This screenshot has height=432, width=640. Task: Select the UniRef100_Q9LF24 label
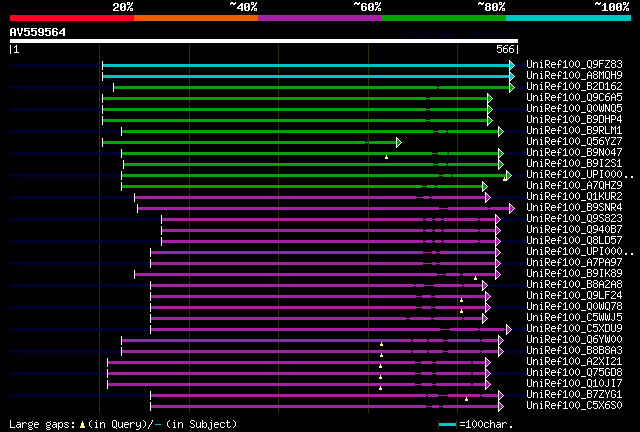click(x=574, y=296)
